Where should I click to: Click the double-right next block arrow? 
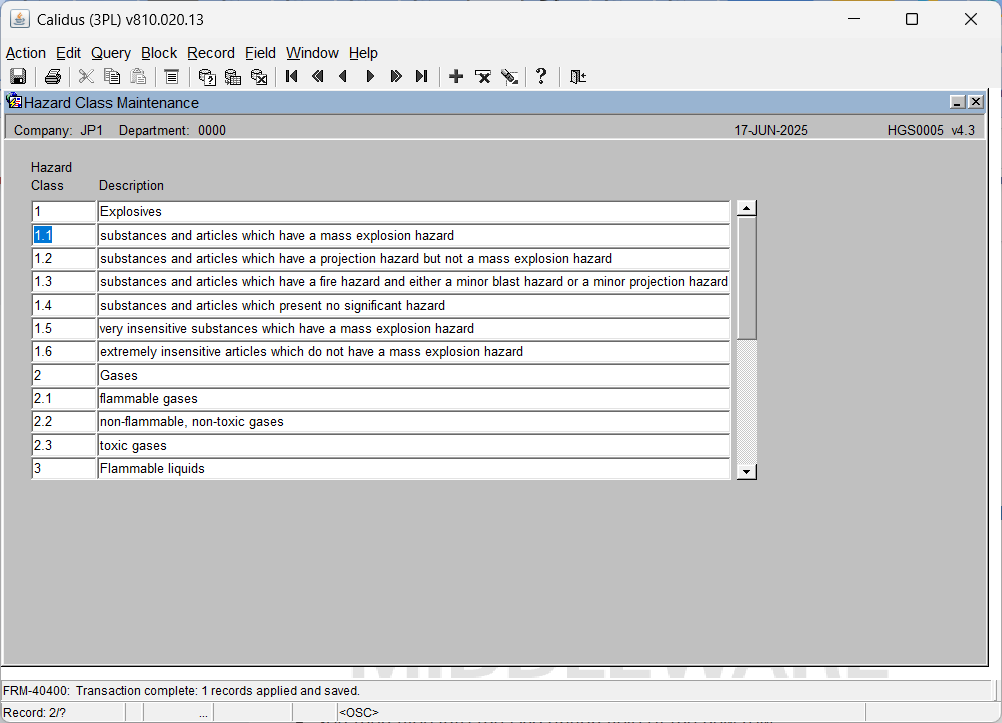[x=396, y=77]
